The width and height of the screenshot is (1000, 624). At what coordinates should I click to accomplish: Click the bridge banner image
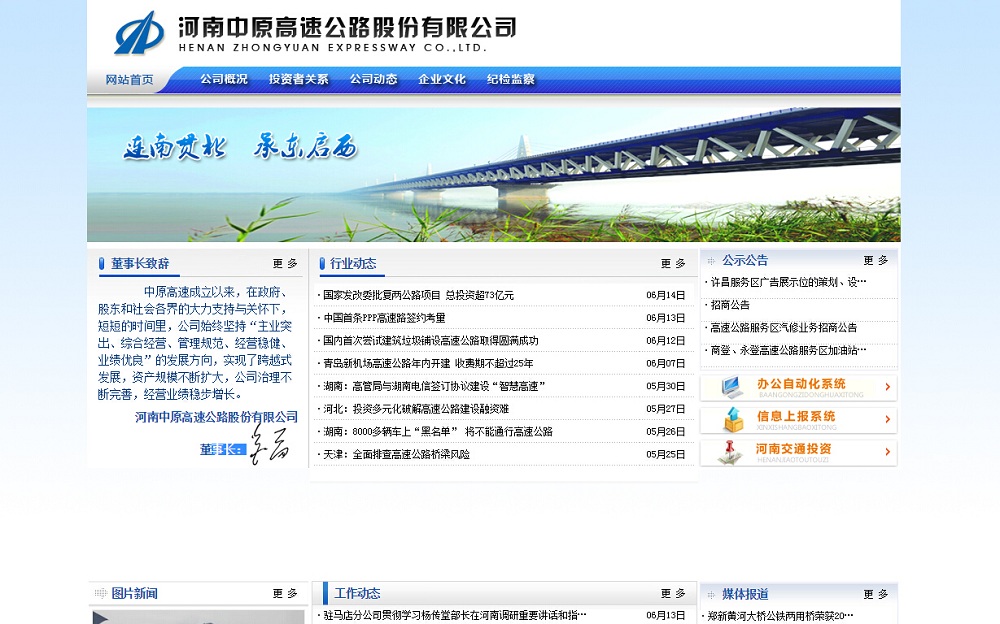coord(494,174)
